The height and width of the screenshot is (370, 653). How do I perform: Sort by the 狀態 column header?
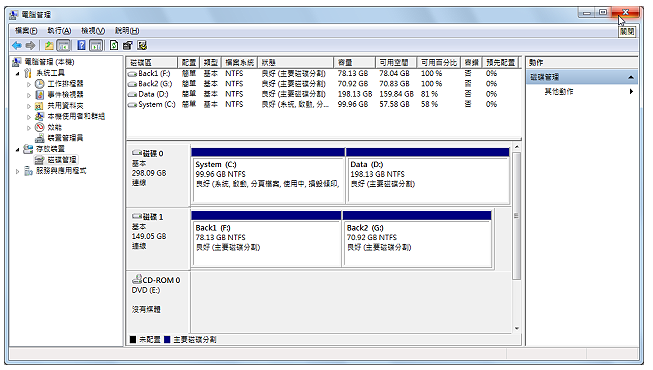tap(295, 62)
